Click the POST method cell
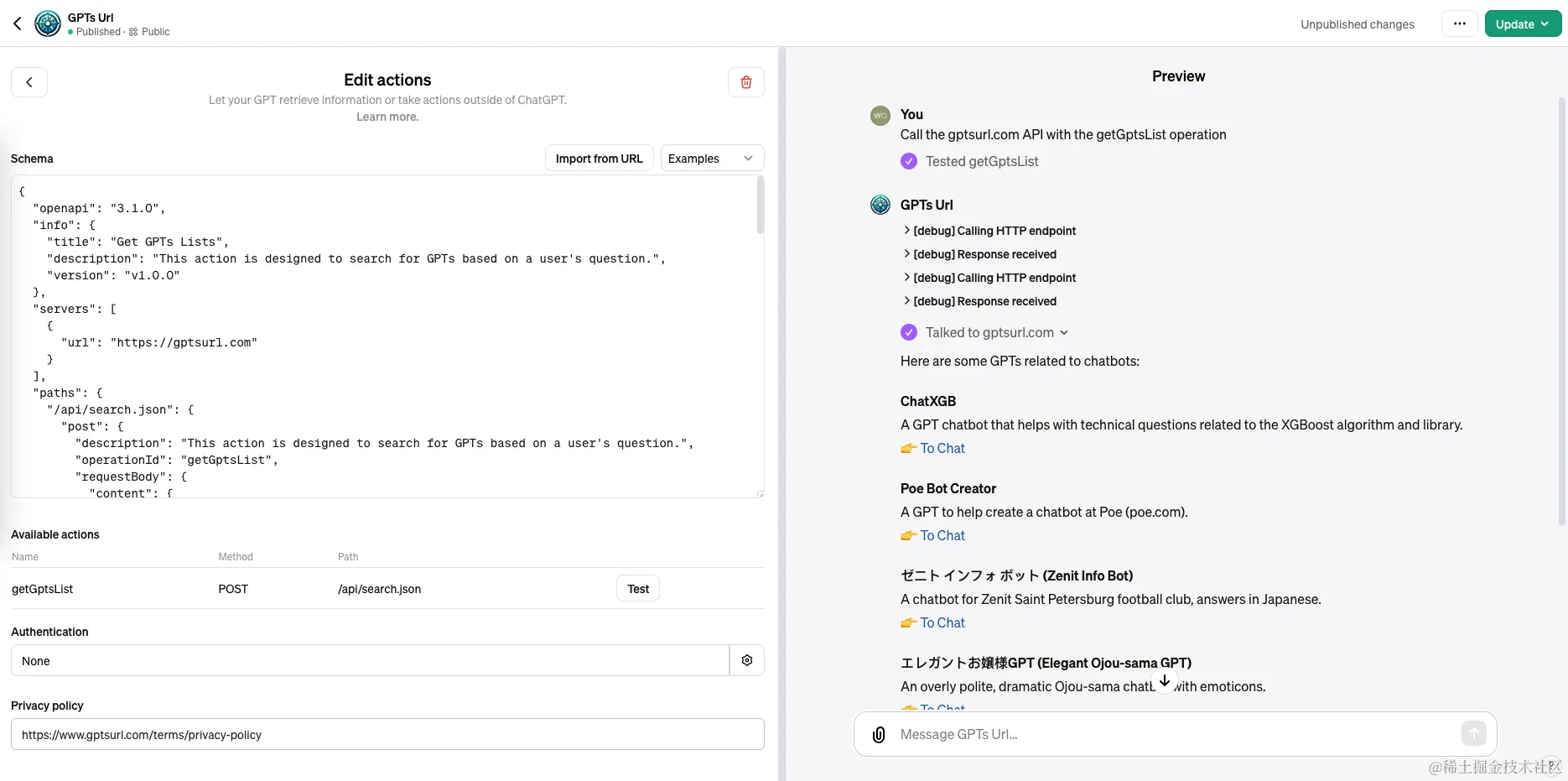Screen dimensions: 1568x781 pyautogui.click(x=233, y=589)
